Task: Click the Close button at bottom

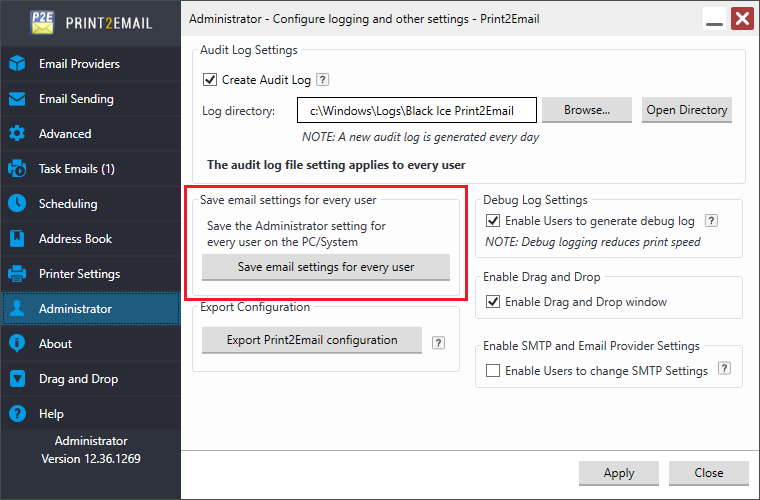Action: [709, 473]
